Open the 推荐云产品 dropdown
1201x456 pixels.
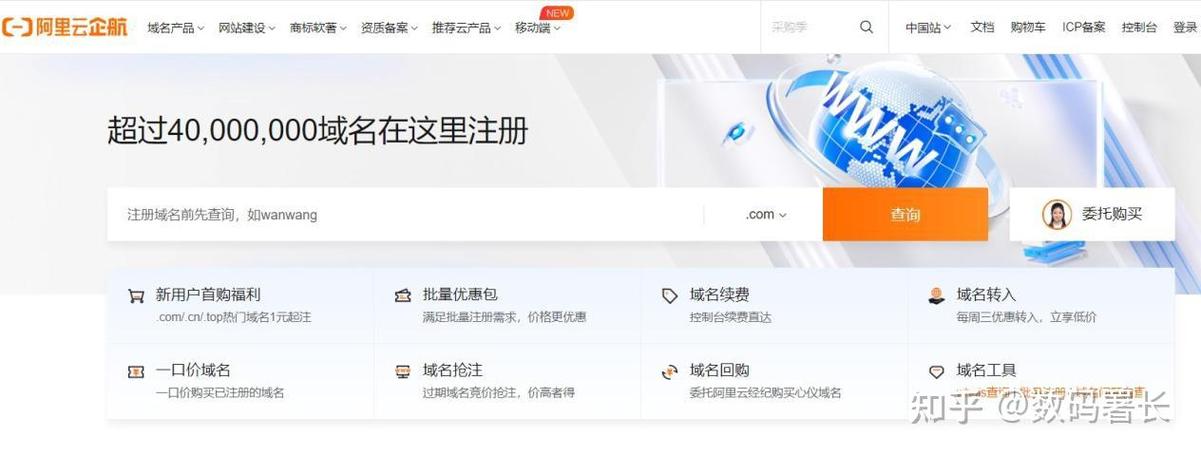click(467, 28)
